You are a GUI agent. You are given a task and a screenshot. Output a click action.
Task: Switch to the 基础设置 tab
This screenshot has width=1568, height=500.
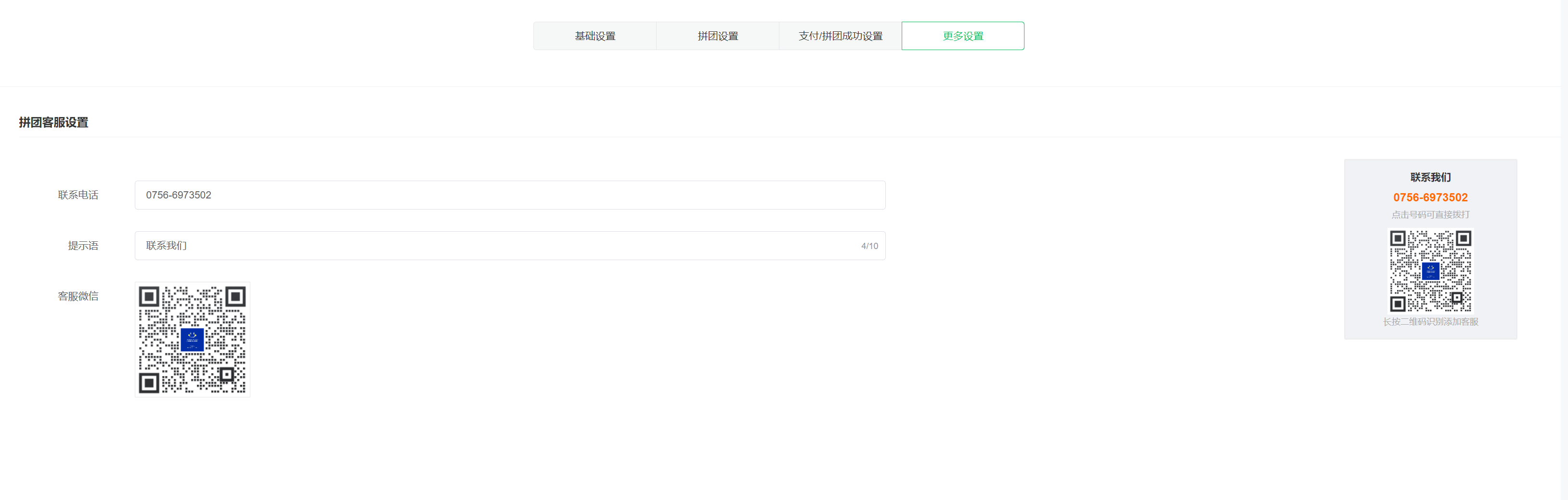click(x=594, y=36)
